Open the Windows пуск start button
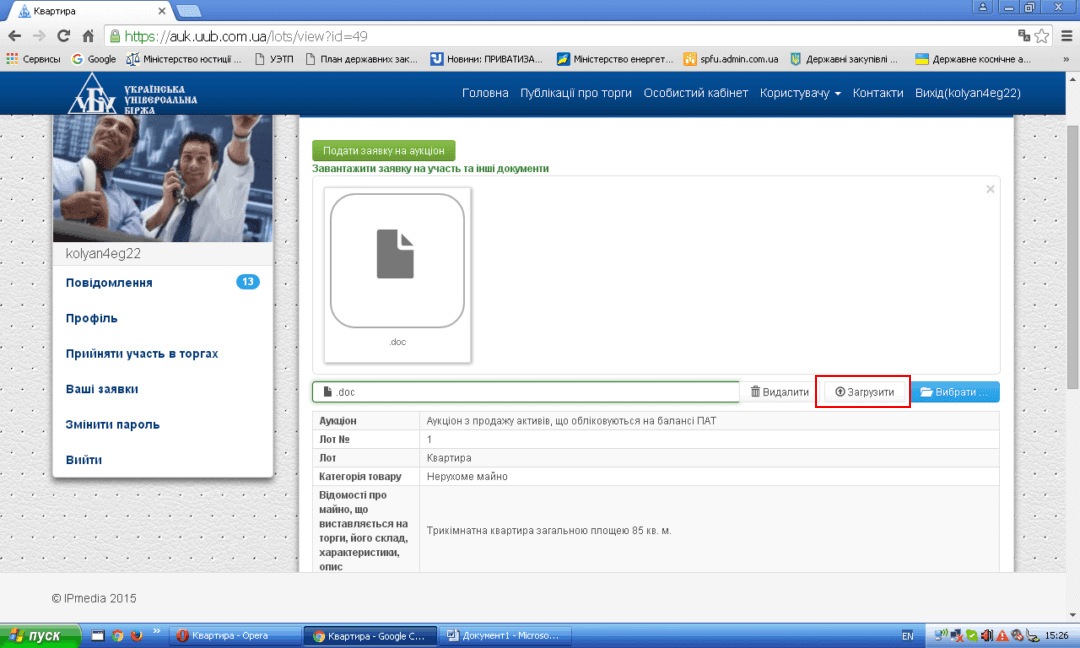 pos(36,636)
